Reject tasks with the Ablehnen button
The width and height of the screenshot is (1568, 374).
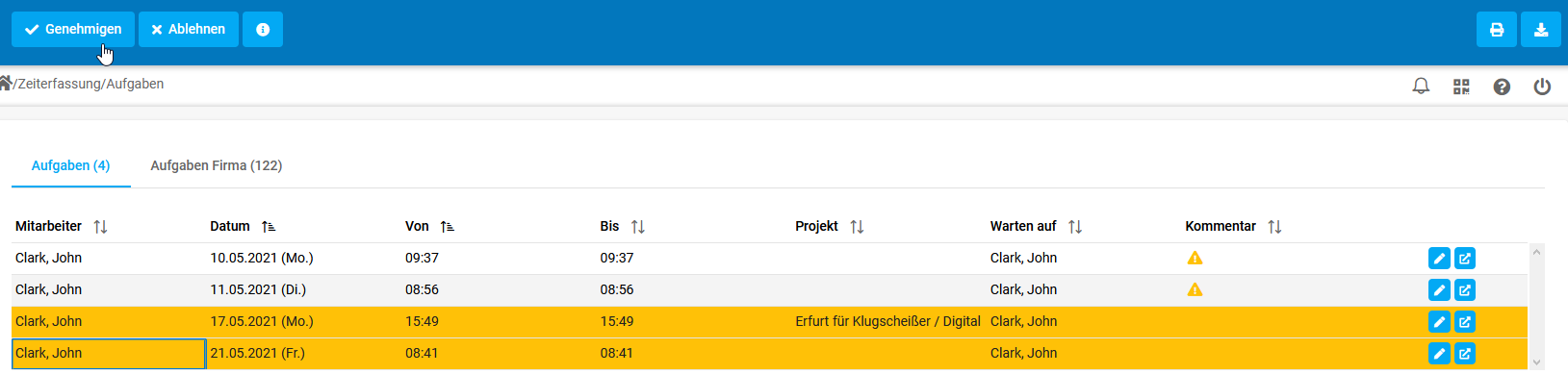click(x=189, y=29)
